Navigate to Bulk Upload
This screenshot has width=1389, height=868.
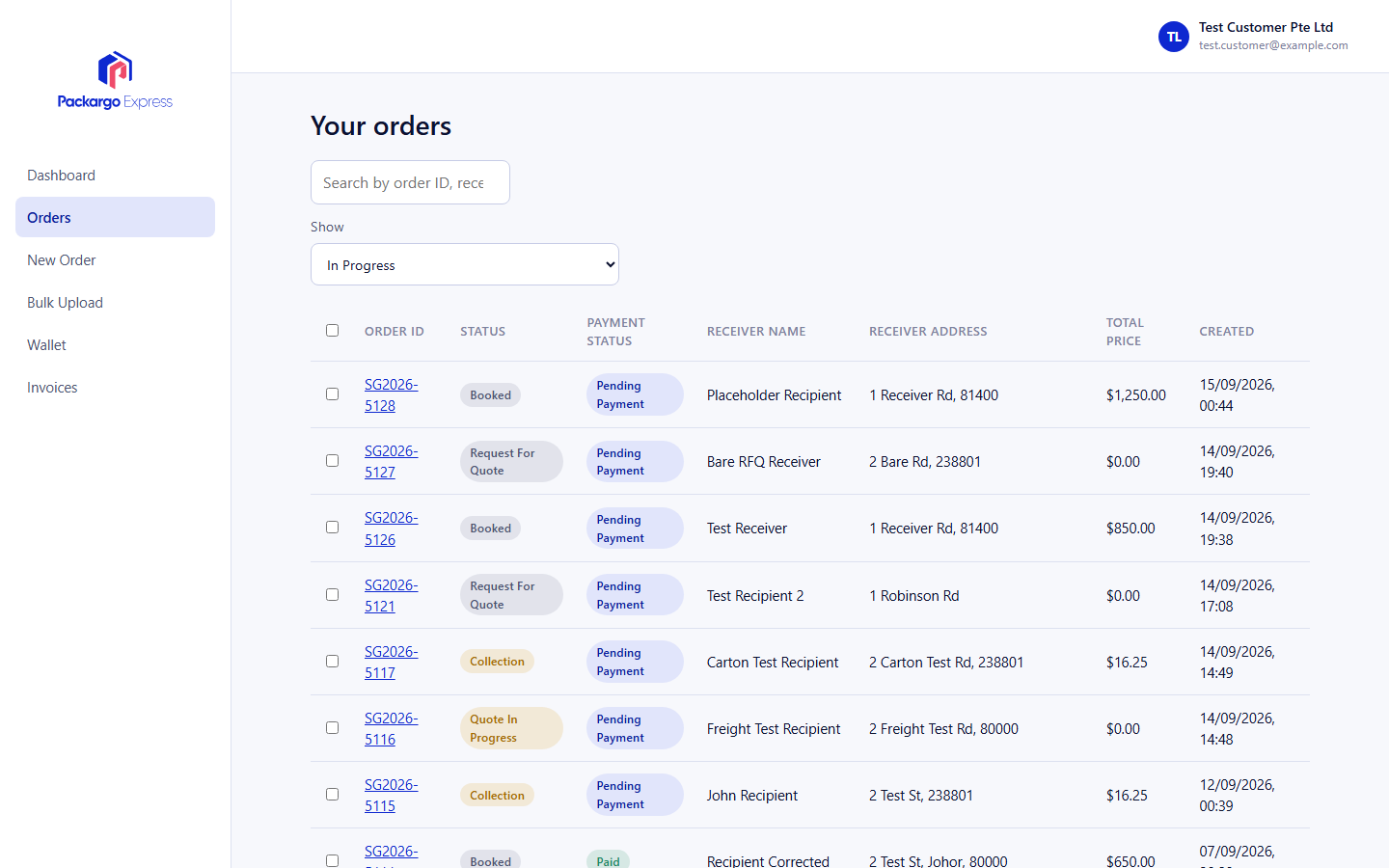pos(115,303)
